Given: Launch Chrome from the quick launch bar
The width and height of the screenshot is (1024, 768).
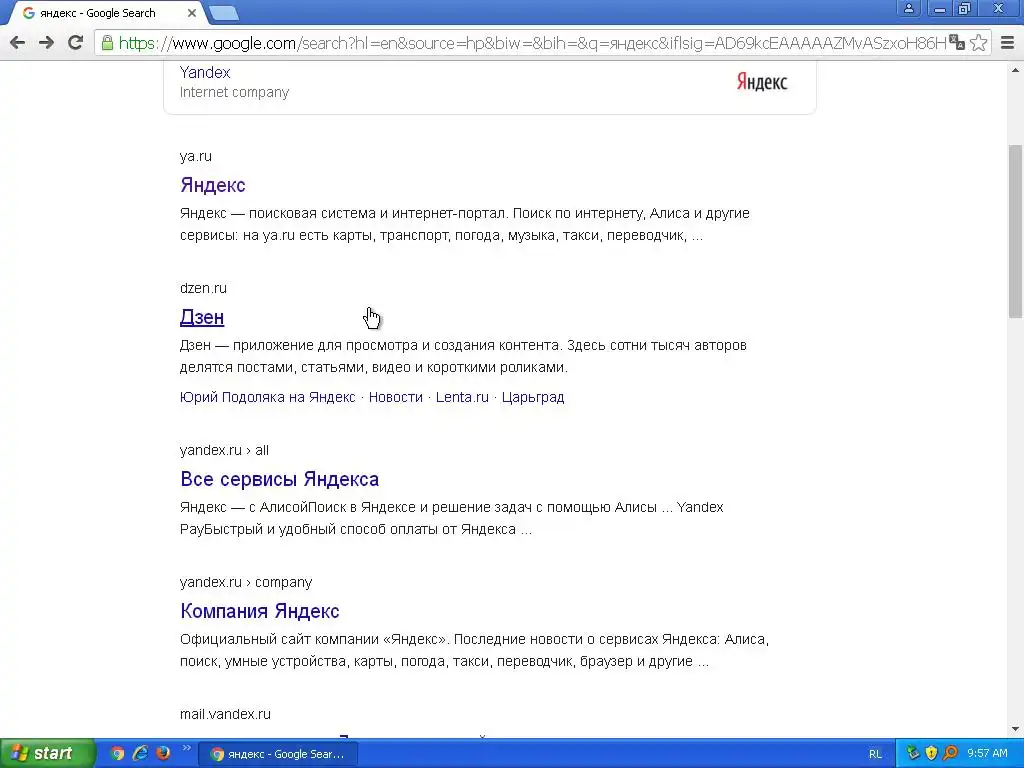Looking at the screenshot, I should (118, 753).
